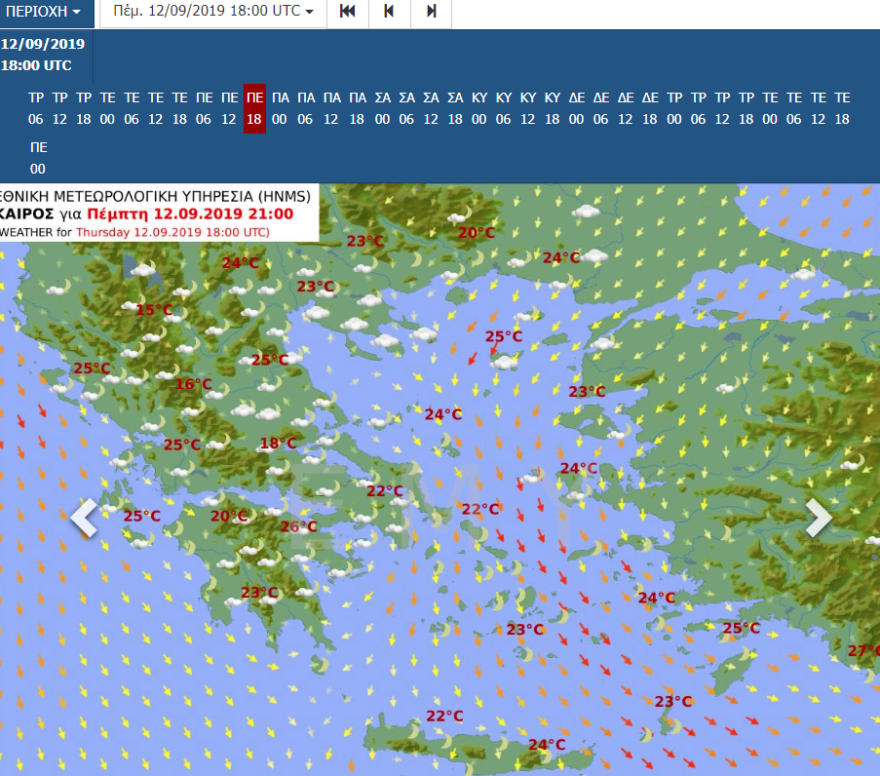Show the forecast for ΚΥ 00
This screenshot has height=776, width=880.
(479, 108)
